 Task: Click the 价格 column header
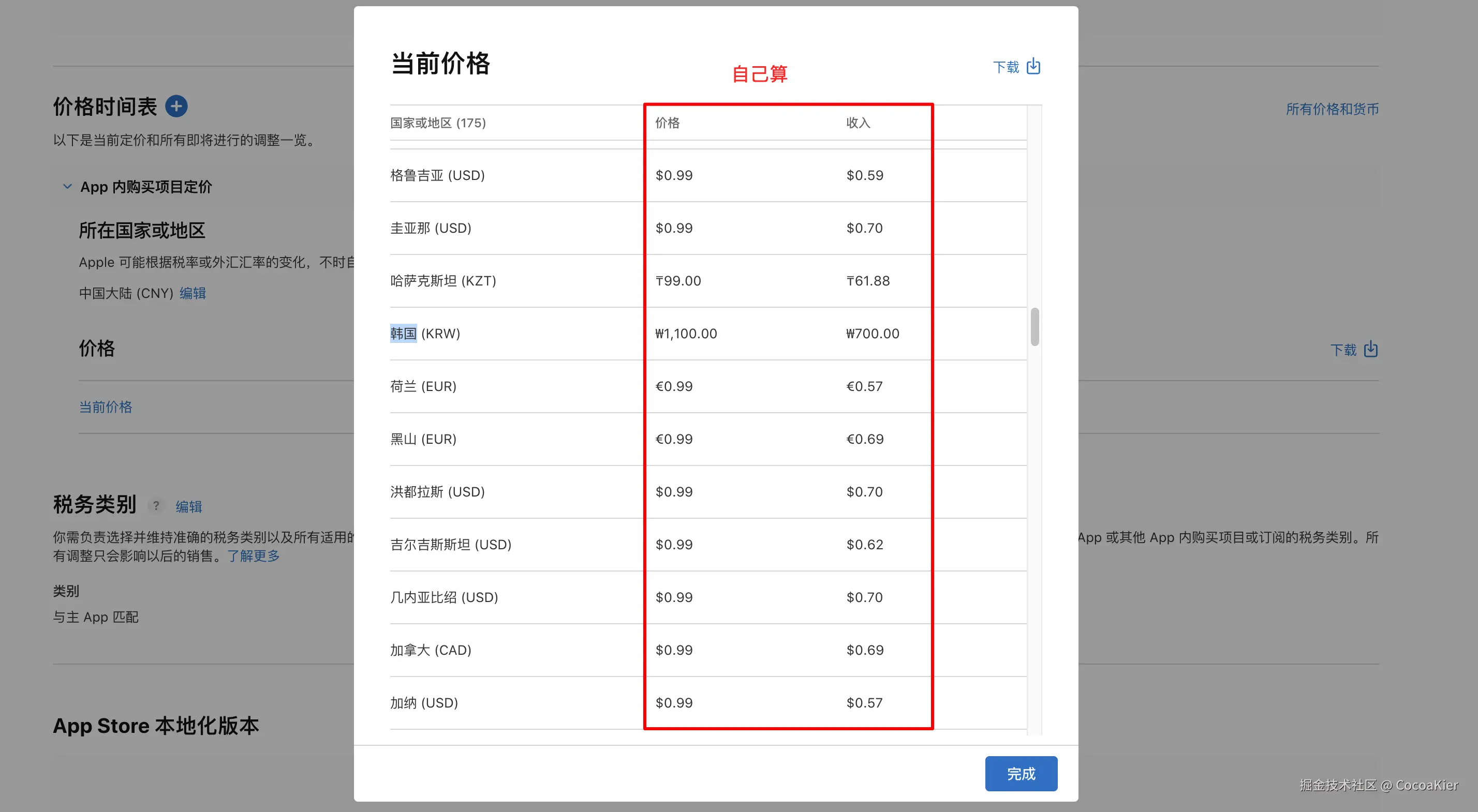[x=667, y=122]
